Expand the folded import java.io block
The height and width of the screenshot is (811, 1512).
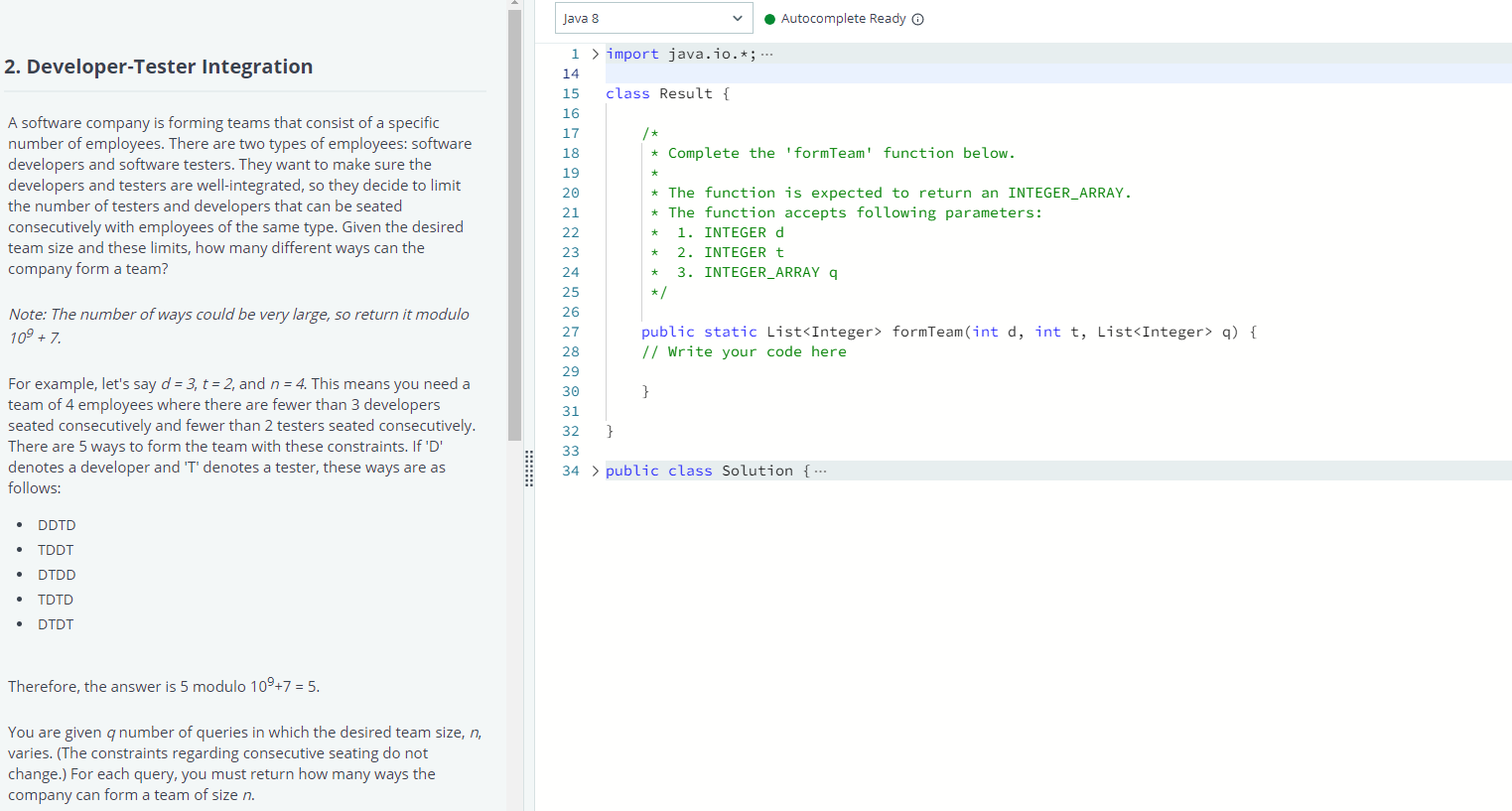pos(595,54)
